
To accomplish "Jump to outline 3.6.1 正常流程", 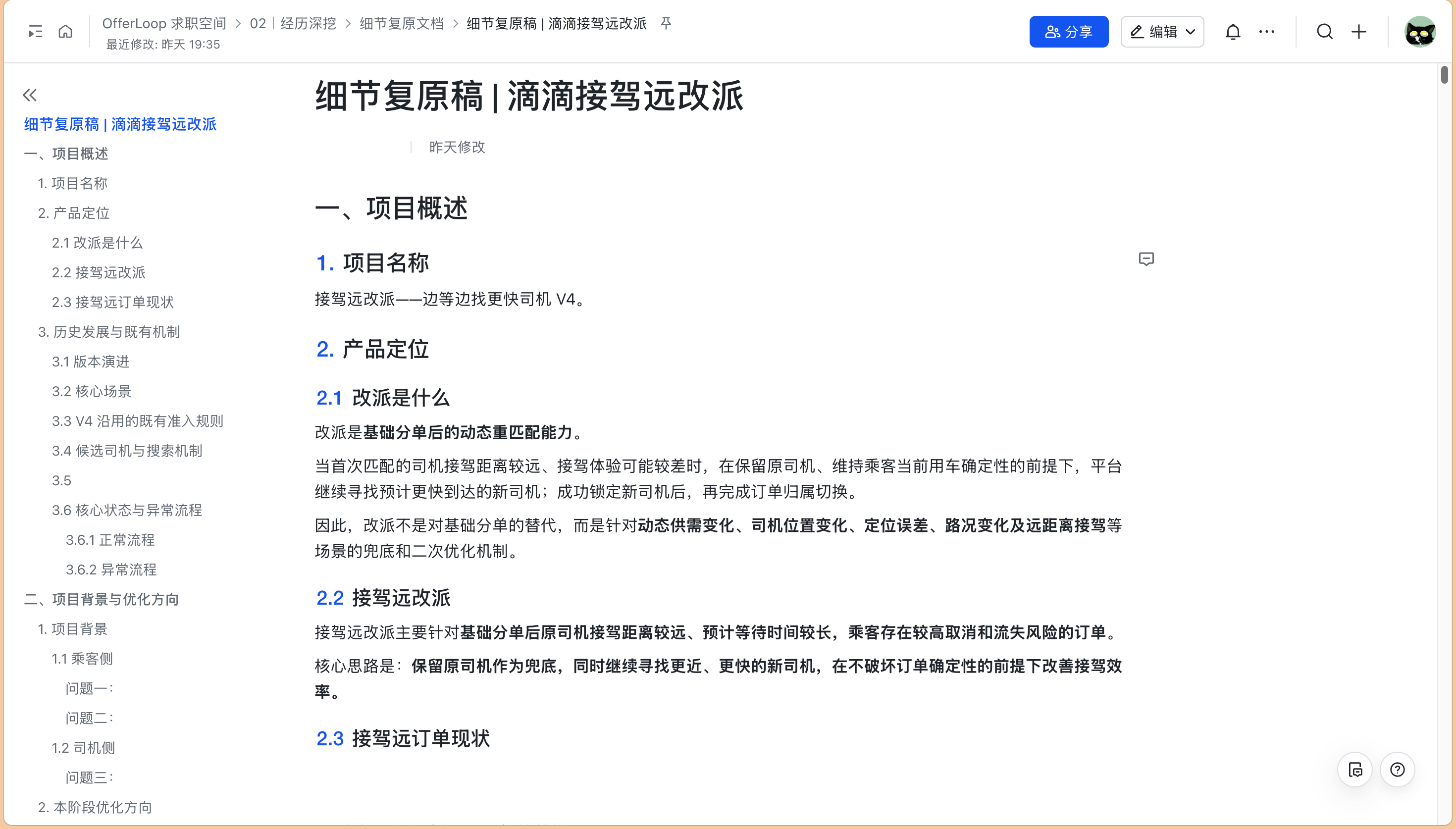I will [x=110, y=540].
